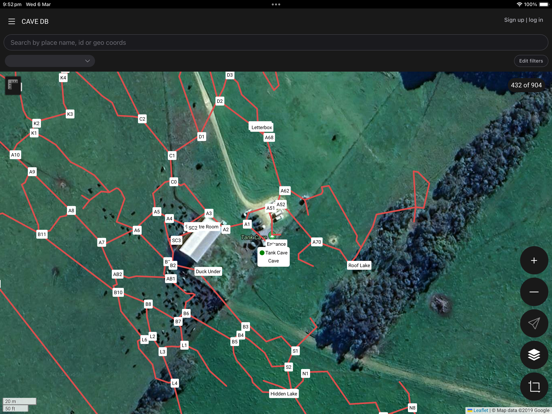The height and width of the screenshot is (414, 552).
Task: Select station marker N8
Action: click(x=412, y=408)
